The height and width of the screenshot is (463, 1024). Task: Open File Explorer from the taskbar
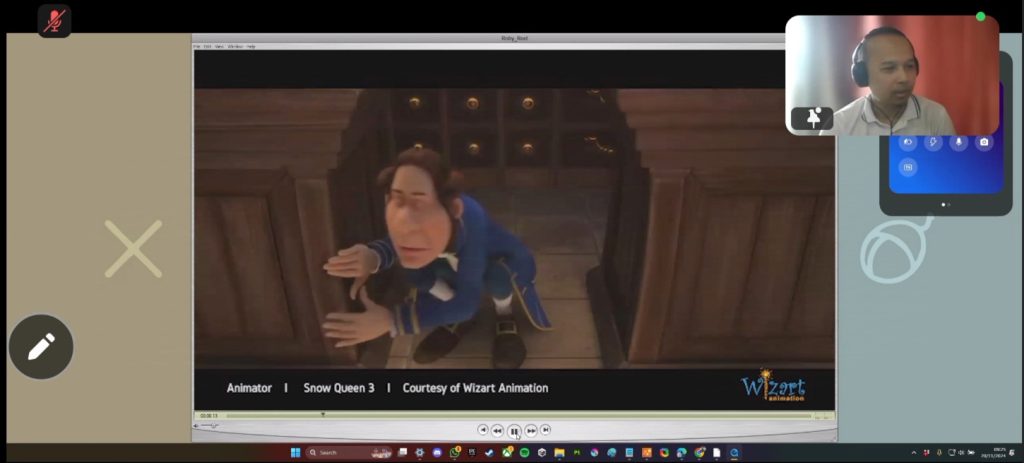pos(559,453)
